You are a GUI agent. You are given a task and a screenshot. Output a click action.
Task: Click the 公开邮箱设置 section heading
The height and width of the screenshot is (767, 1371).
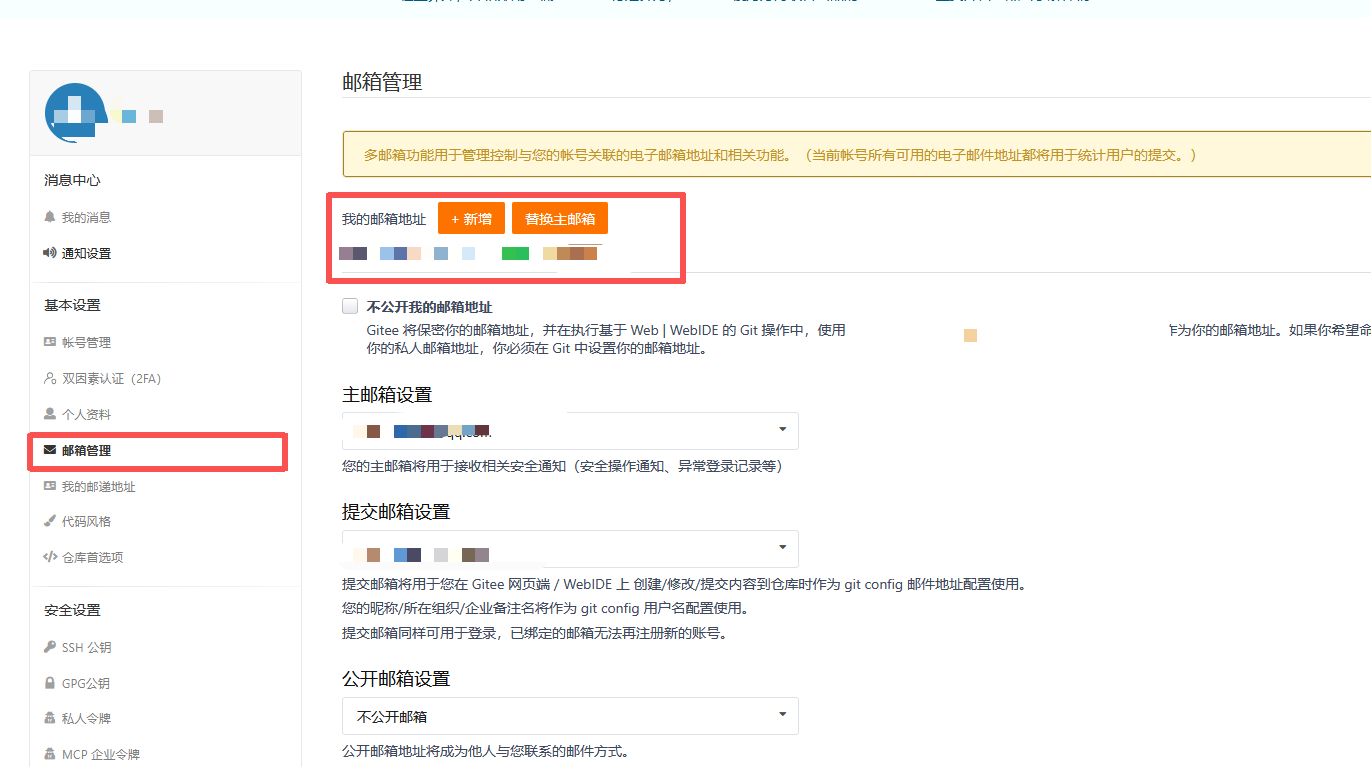(396, 678)
